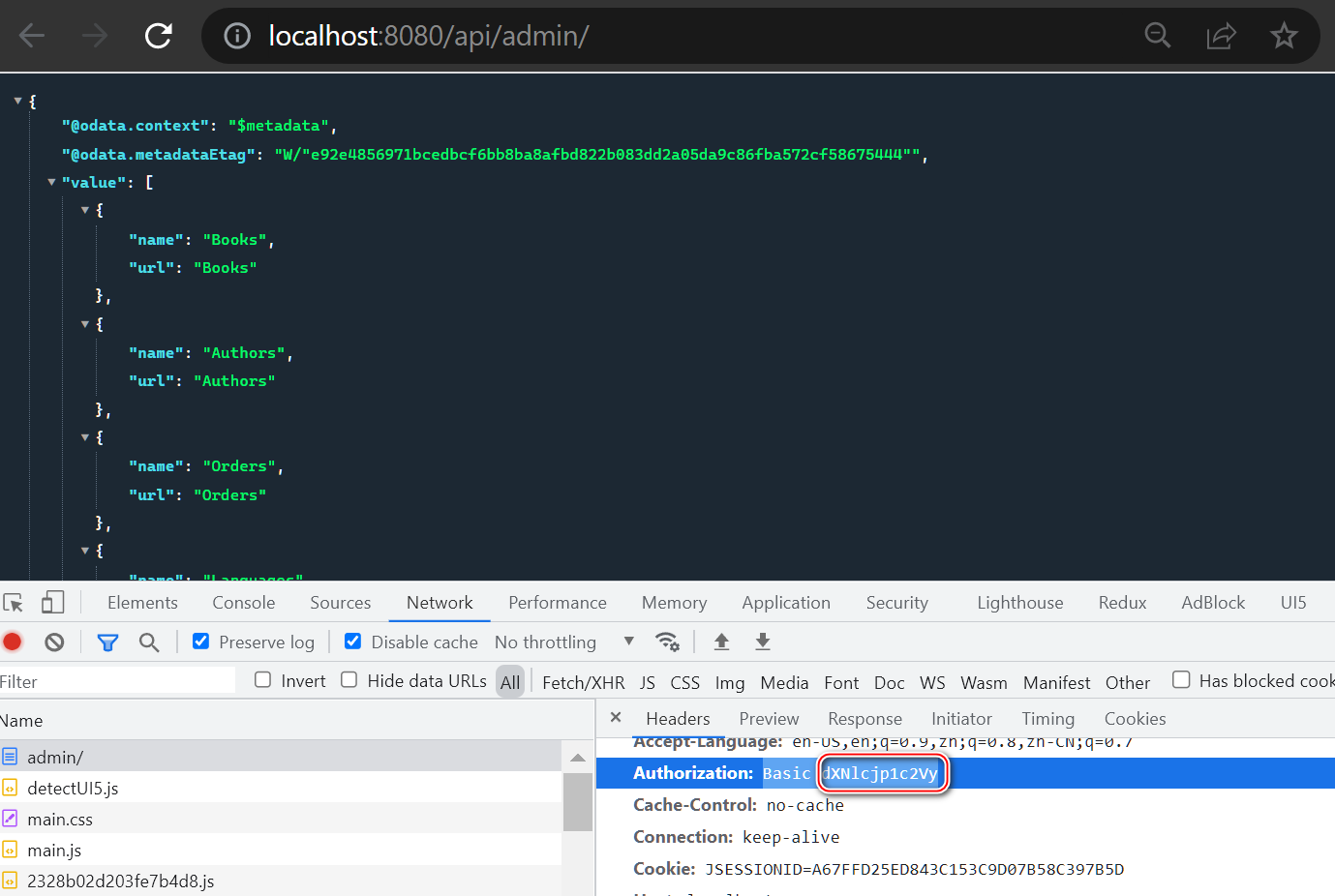Image resolution: width=1335 pixels, height=896 pixels.
Task: Open the Console panel tab
Action: click(244, 603)
